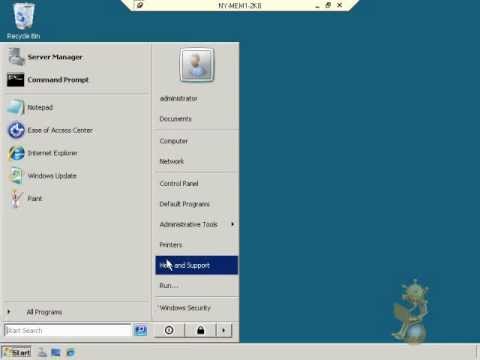Launch Paint from Start menu

pyautogui.click(x=77, y=198)
